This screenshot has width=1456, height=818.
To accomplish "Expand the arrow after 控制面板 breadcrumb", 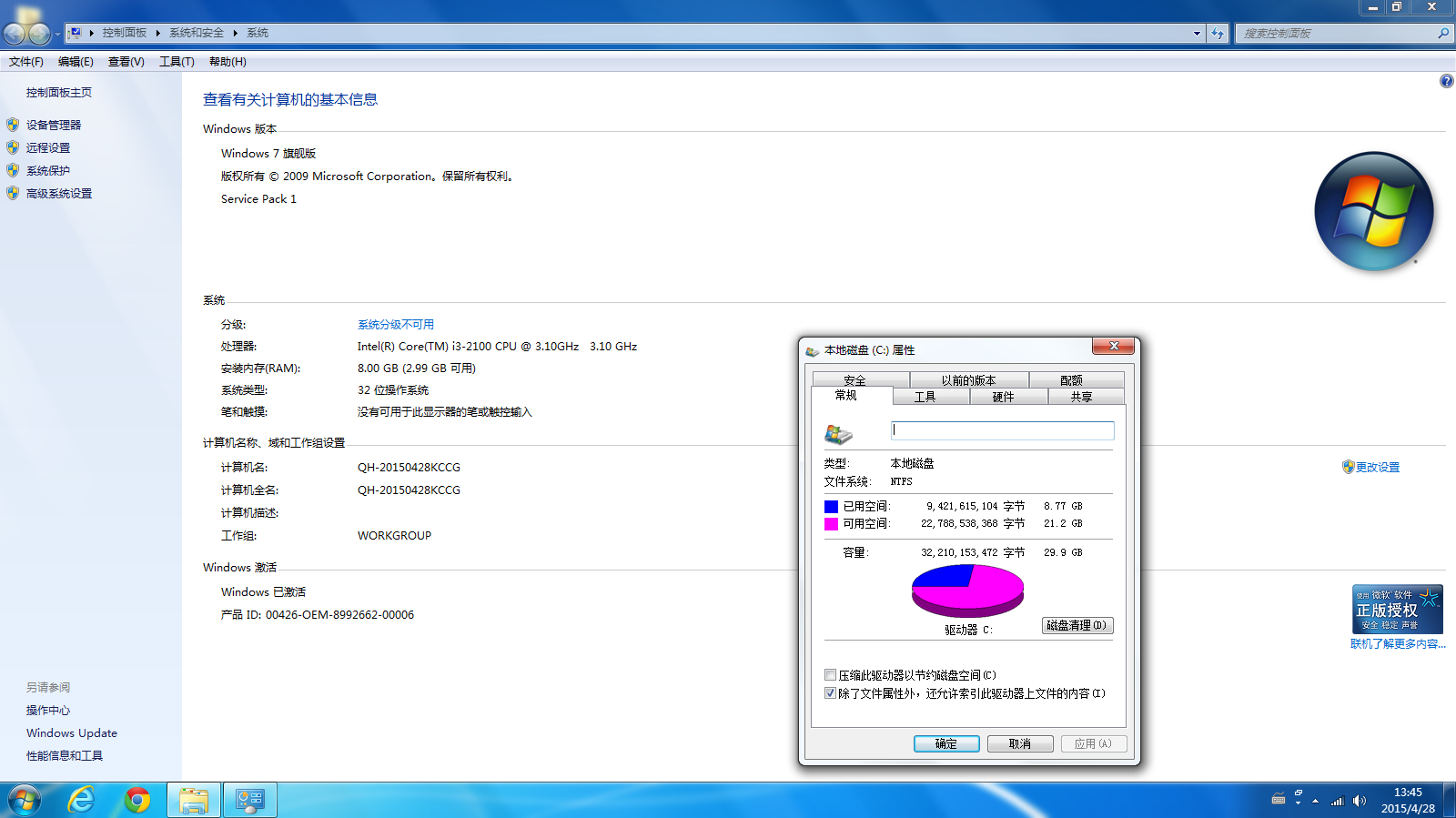I will 157,33.
